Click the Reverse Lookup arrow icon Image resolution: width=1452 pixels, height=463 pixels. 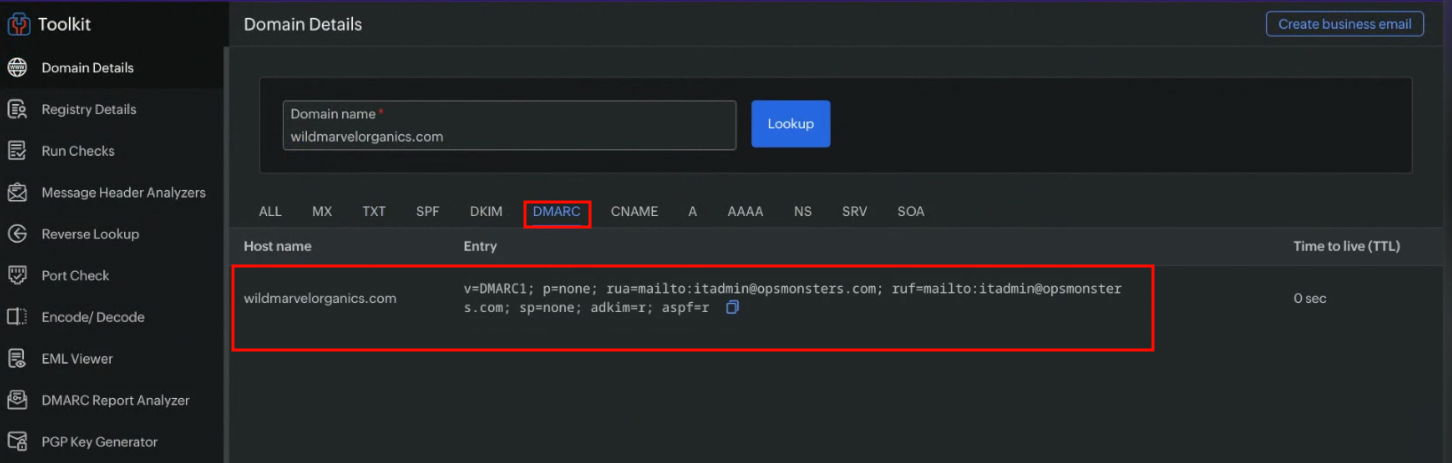coord(17,234)
